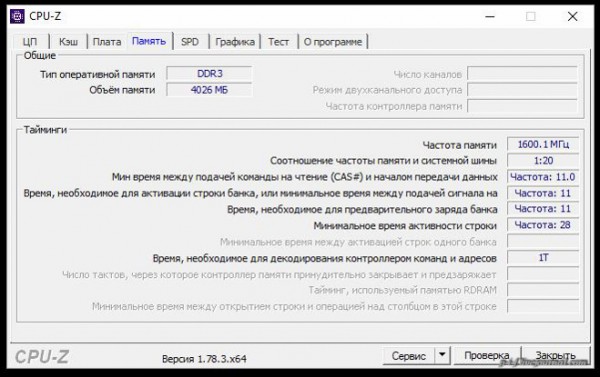The image size is (600, 377).
Task: Go to the Память tab
Action: tap(149, 41)
